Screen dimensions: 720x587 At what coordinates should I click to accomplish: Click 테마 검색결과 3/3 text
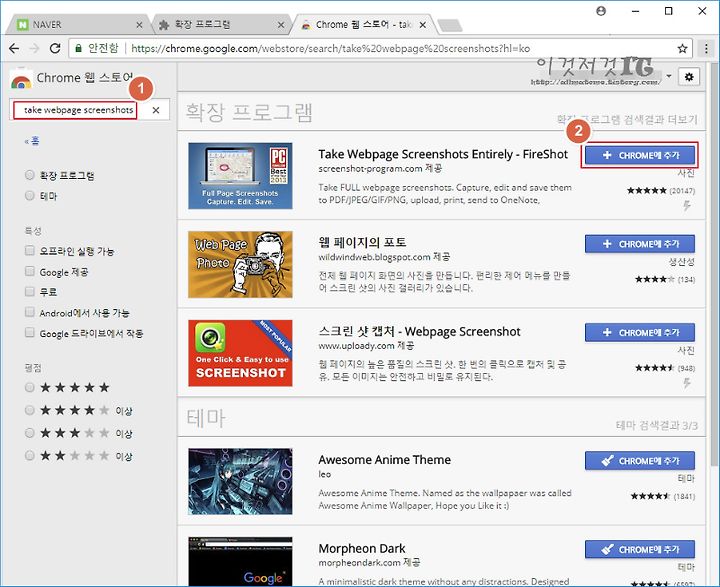(657, 425)
